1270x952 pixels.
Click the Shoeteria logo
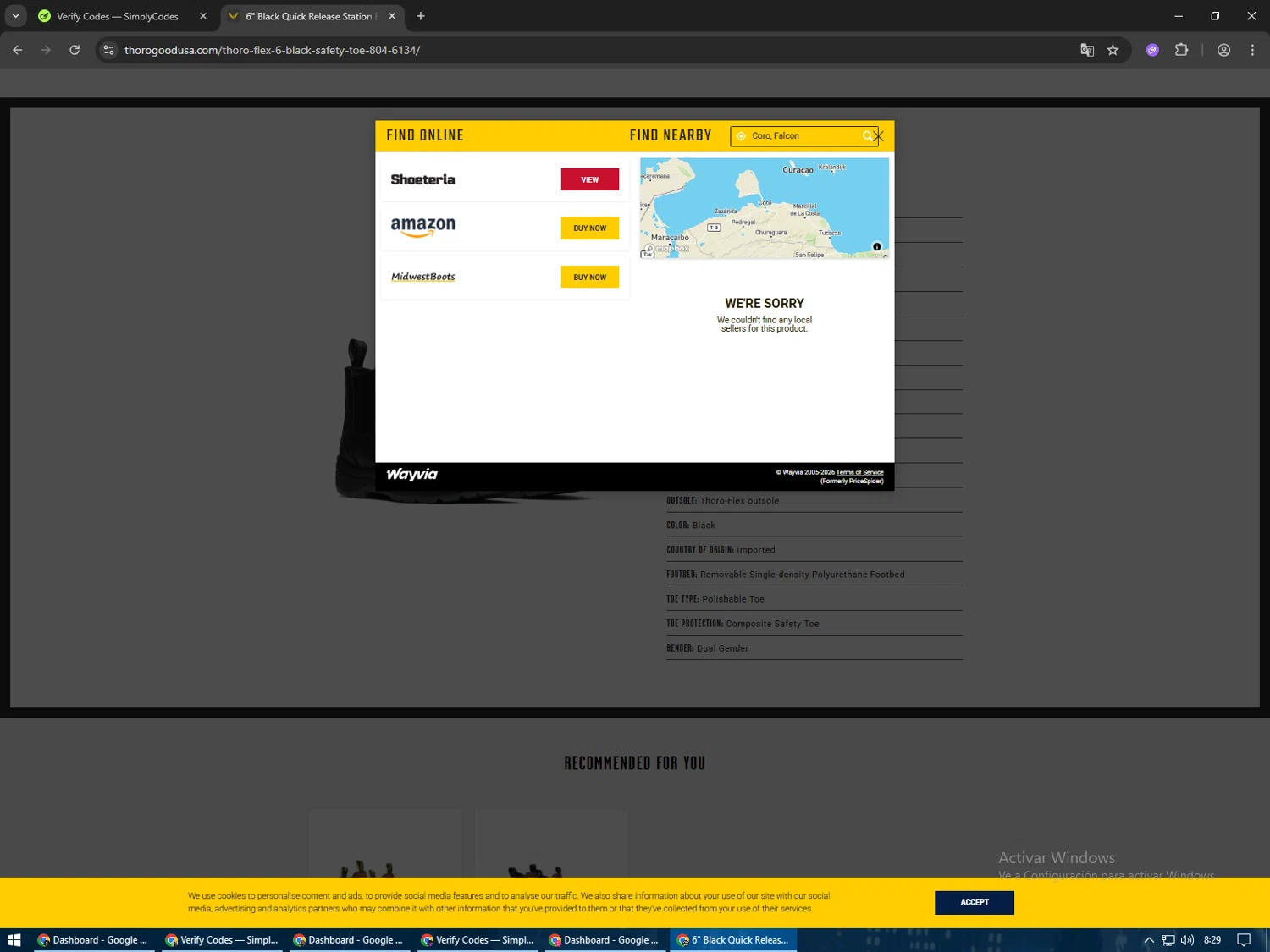pos(422,179)
